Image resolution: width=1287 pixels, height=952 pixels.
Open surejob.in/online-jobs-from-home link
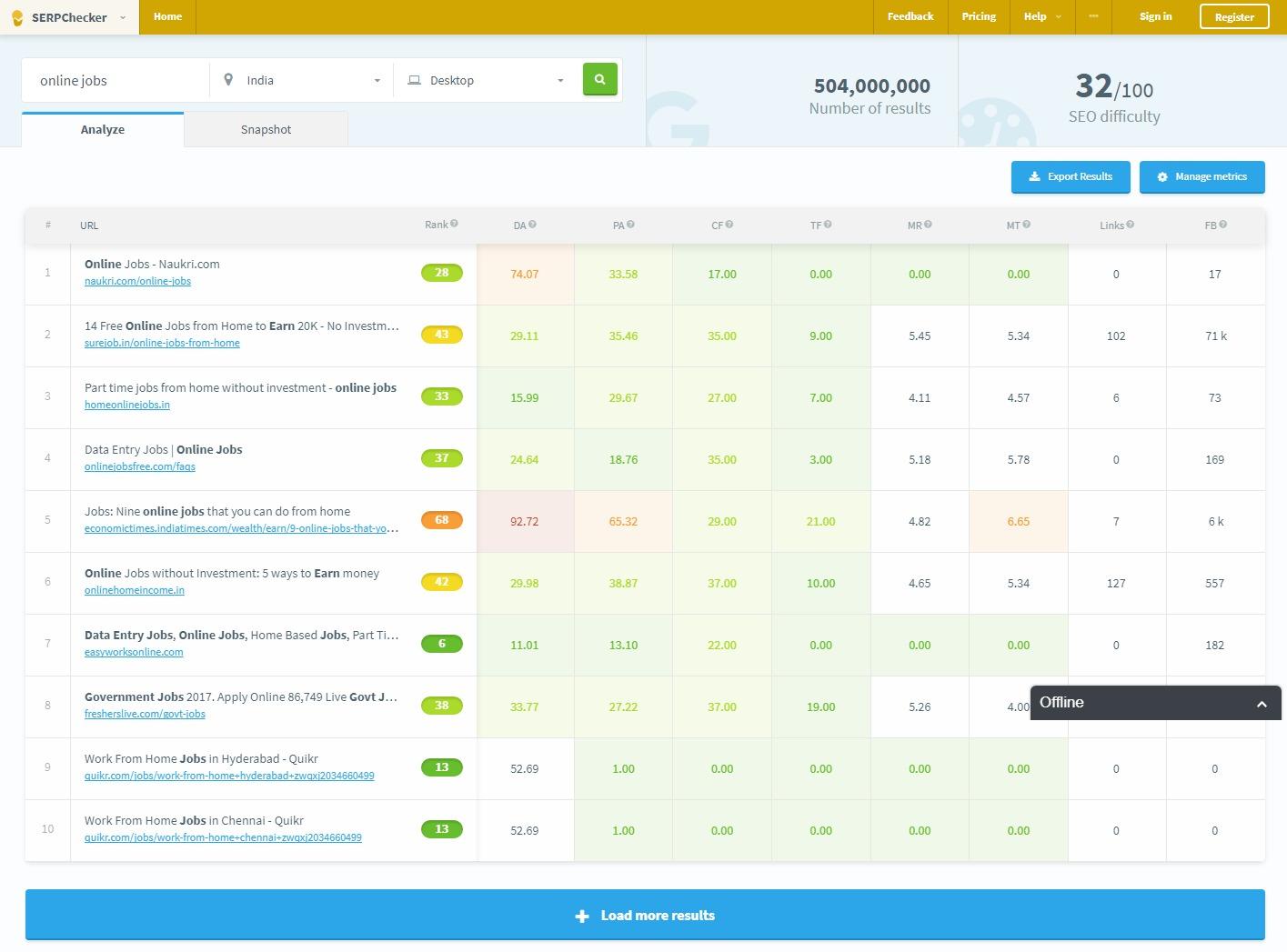pyautogui.click(x=162, y=343)
